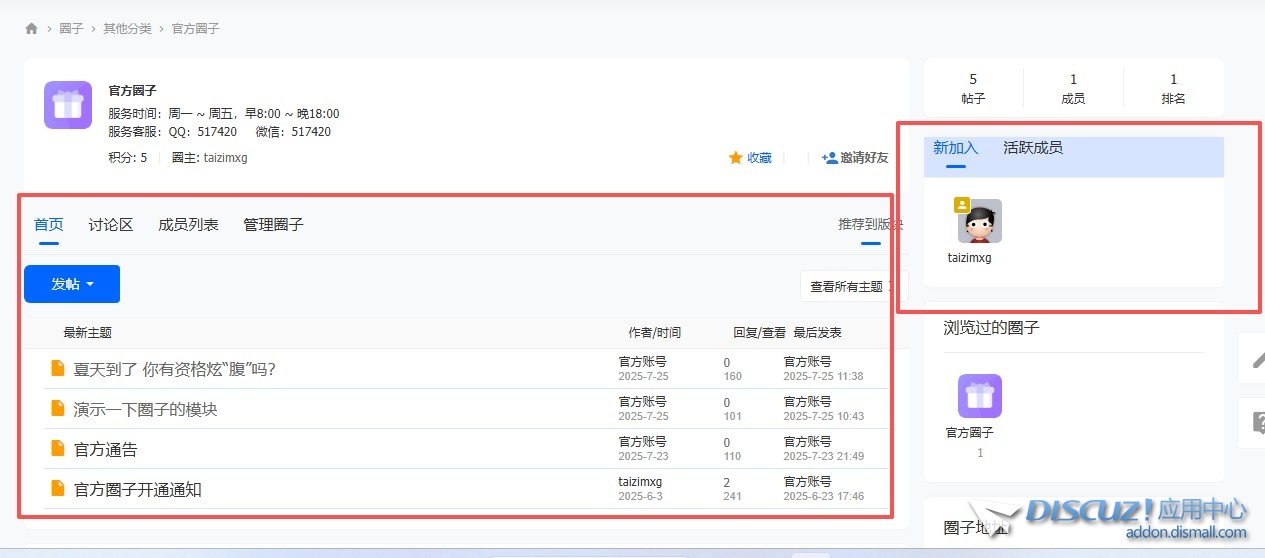This screenshot has height=558, width=1265.
Task: Click the file icon beside 演示一下圈子的模块
Action: [58, 409]
